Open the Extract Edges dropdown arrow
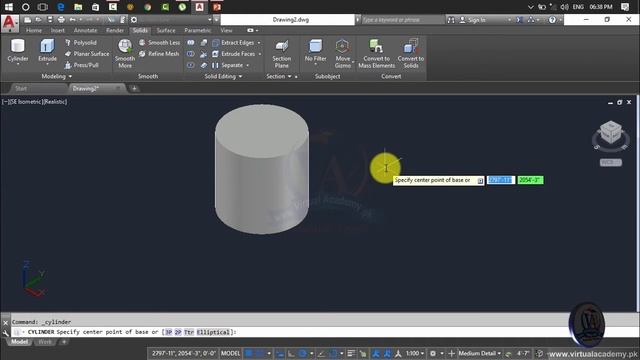This screenshot has width=640, height=360. coord(259,43)
